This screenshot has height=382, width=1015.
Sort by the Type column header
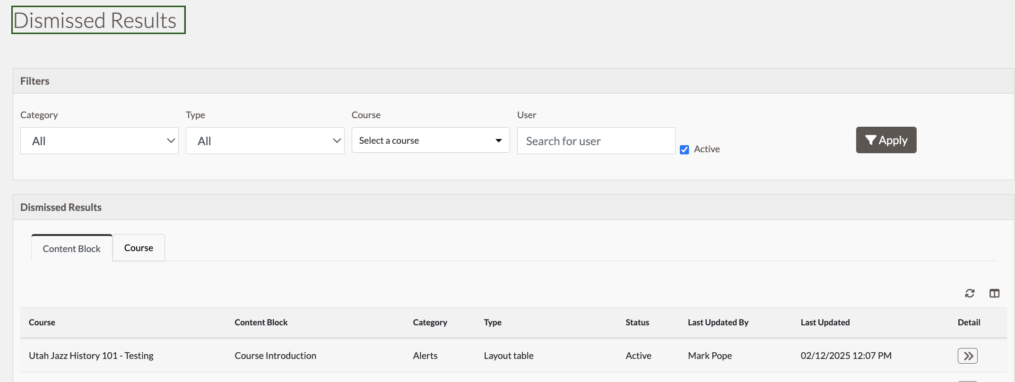pos(493,322)
